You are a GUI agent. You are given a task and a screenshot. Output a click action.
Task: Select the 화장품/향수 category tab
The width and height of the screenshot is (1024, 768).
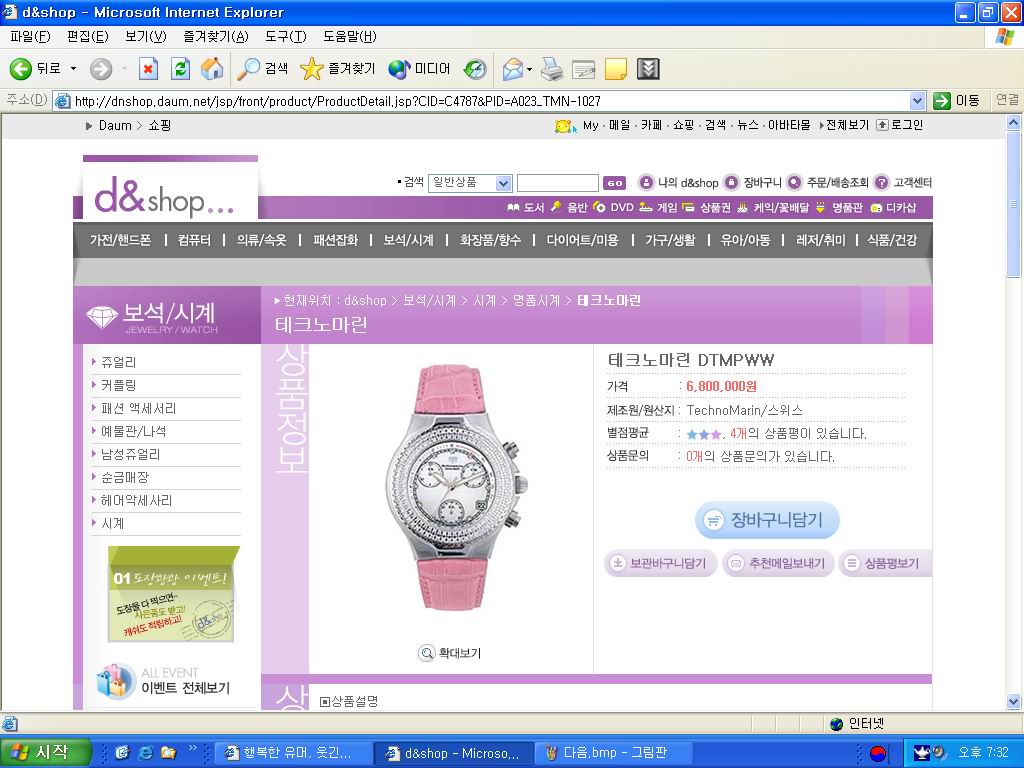(490, 240)
